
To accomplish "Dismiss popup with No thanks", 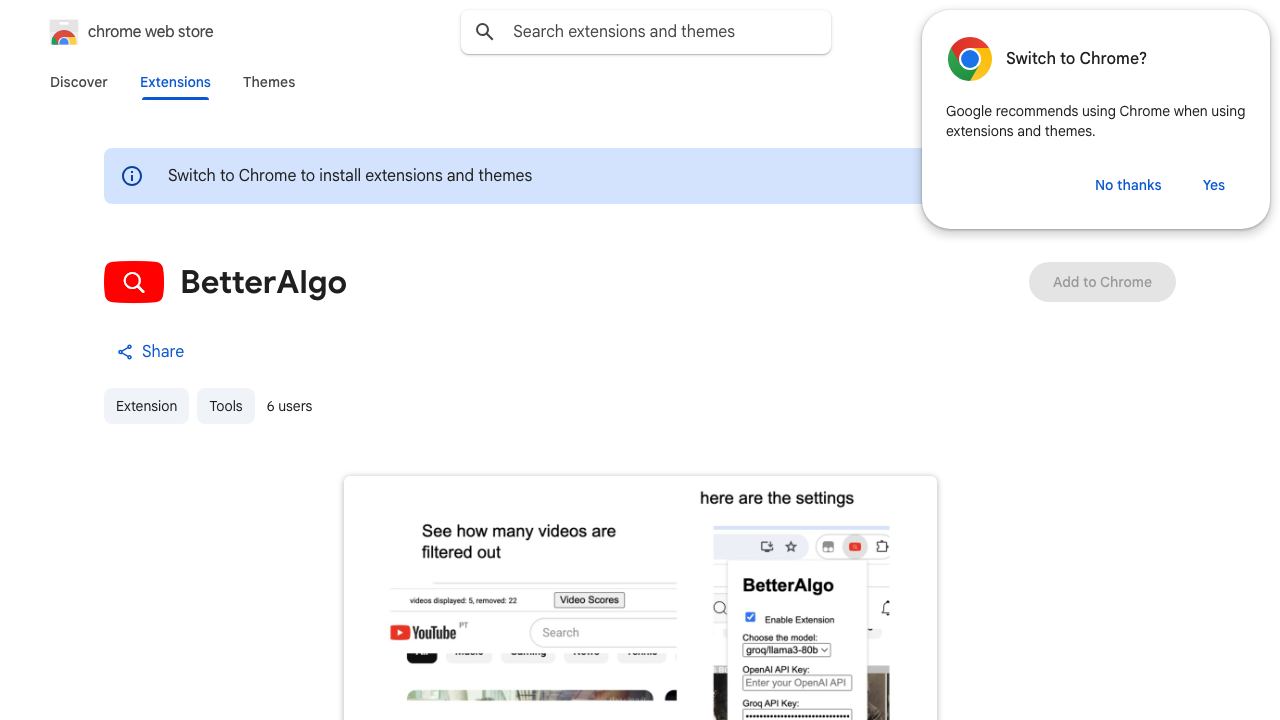I will point(1128,185).
